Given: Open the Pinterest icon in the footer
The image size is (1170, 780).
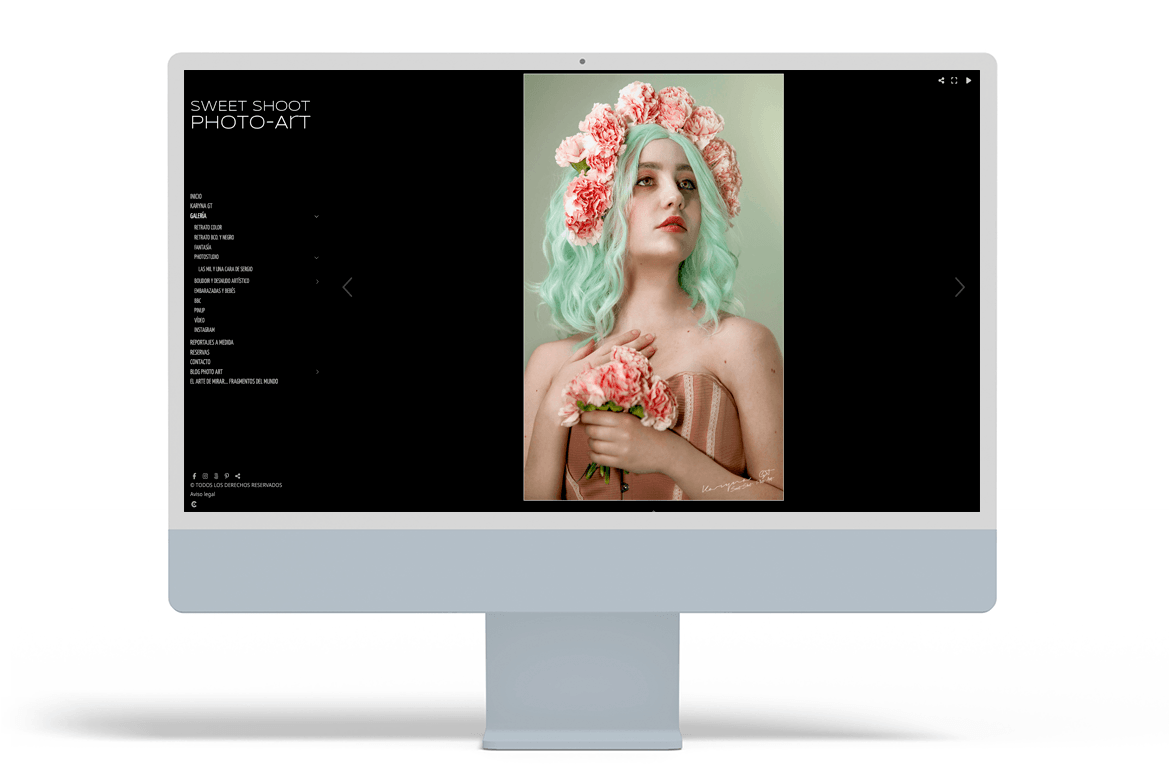Looking at the screenshot, I should 227,476.
